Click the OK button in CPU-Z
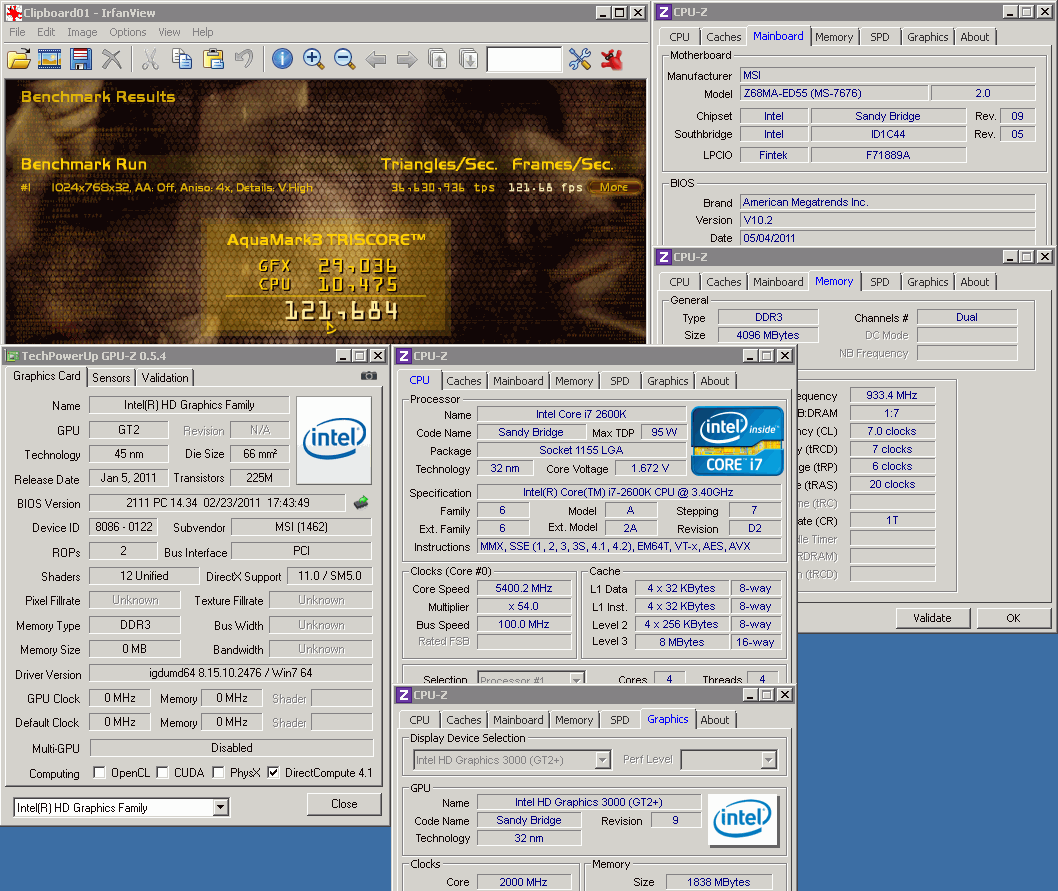 pyautogui.click(x=1013, y=618)
